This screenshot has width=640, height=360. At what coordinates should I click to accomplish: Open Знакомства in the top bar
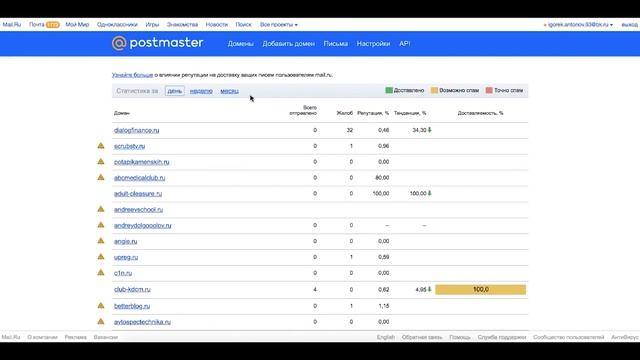pos(182,24)
